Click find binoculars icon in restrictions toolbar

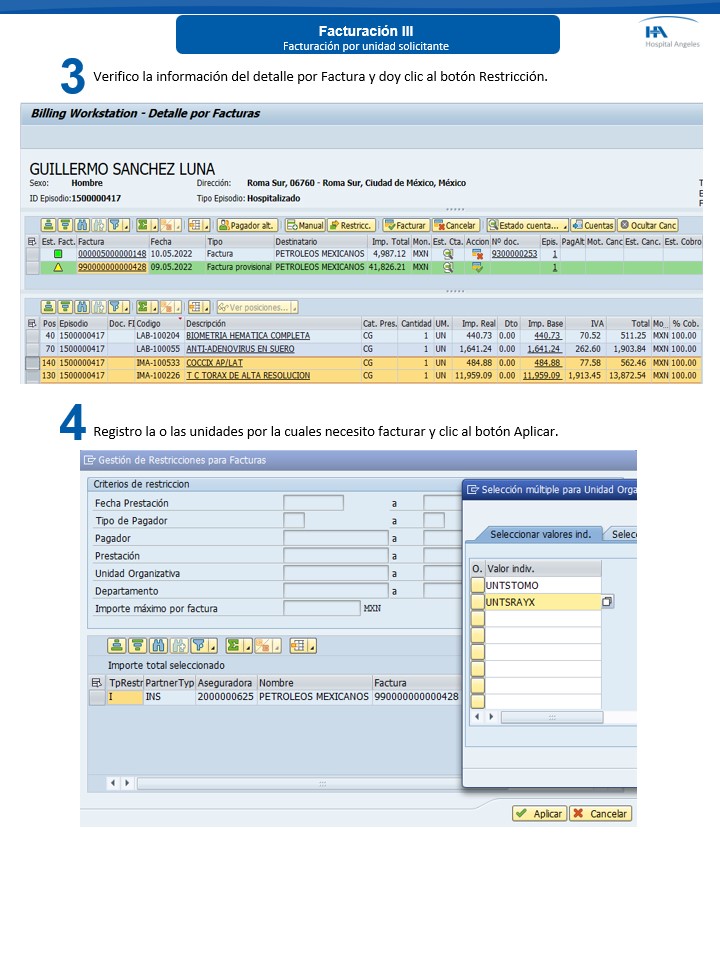point(156,646)
